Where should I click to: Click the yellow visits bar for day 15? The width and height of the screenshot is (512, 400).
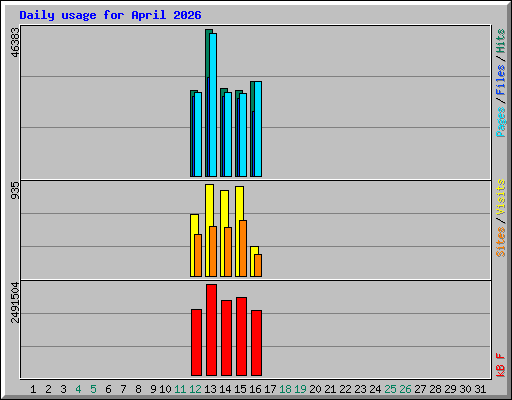point(238,231)
